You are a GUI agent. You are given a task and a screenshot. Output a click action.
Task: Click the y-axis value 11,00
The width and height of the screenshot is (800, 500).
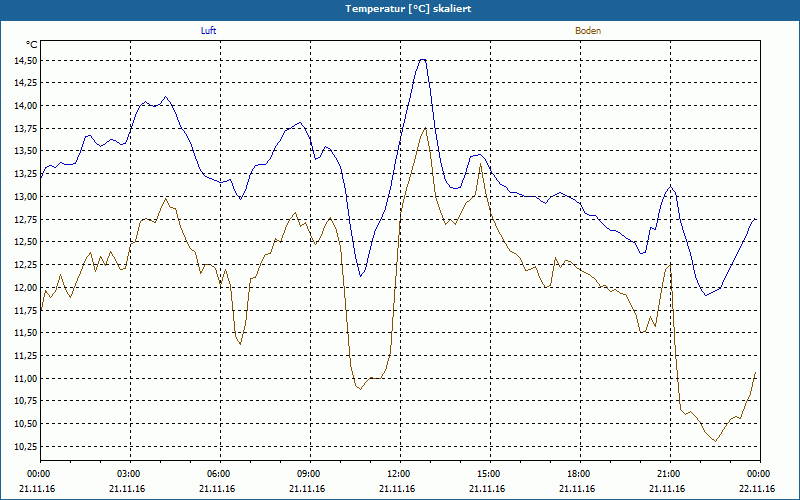coord(26,379)
